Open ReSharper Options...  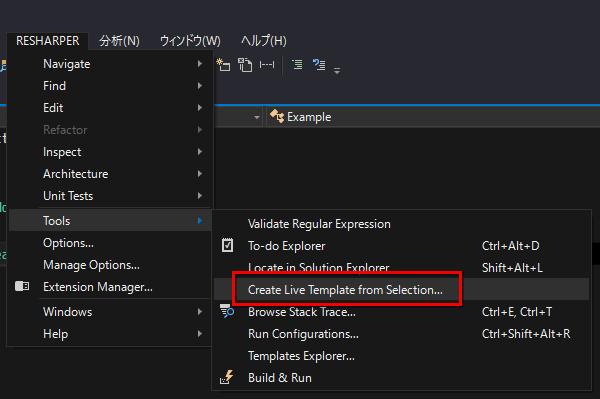[110, 243]
